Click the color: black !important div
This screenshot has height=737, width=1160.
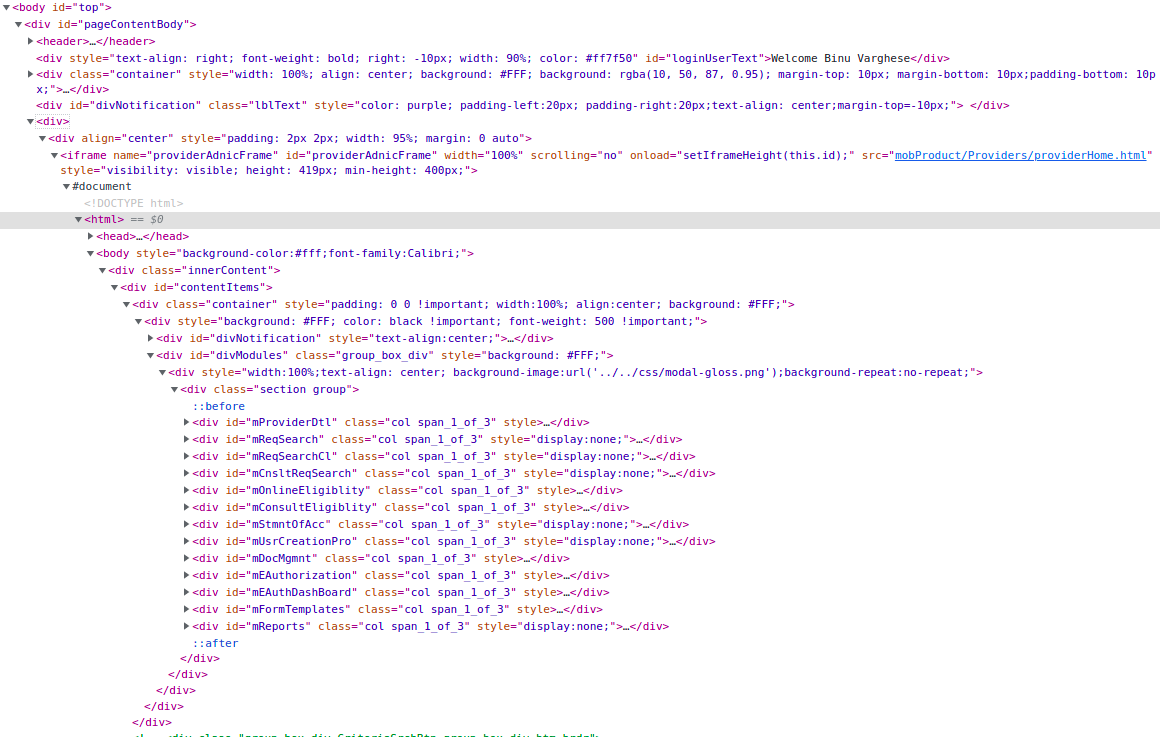(x=425, y=321)
